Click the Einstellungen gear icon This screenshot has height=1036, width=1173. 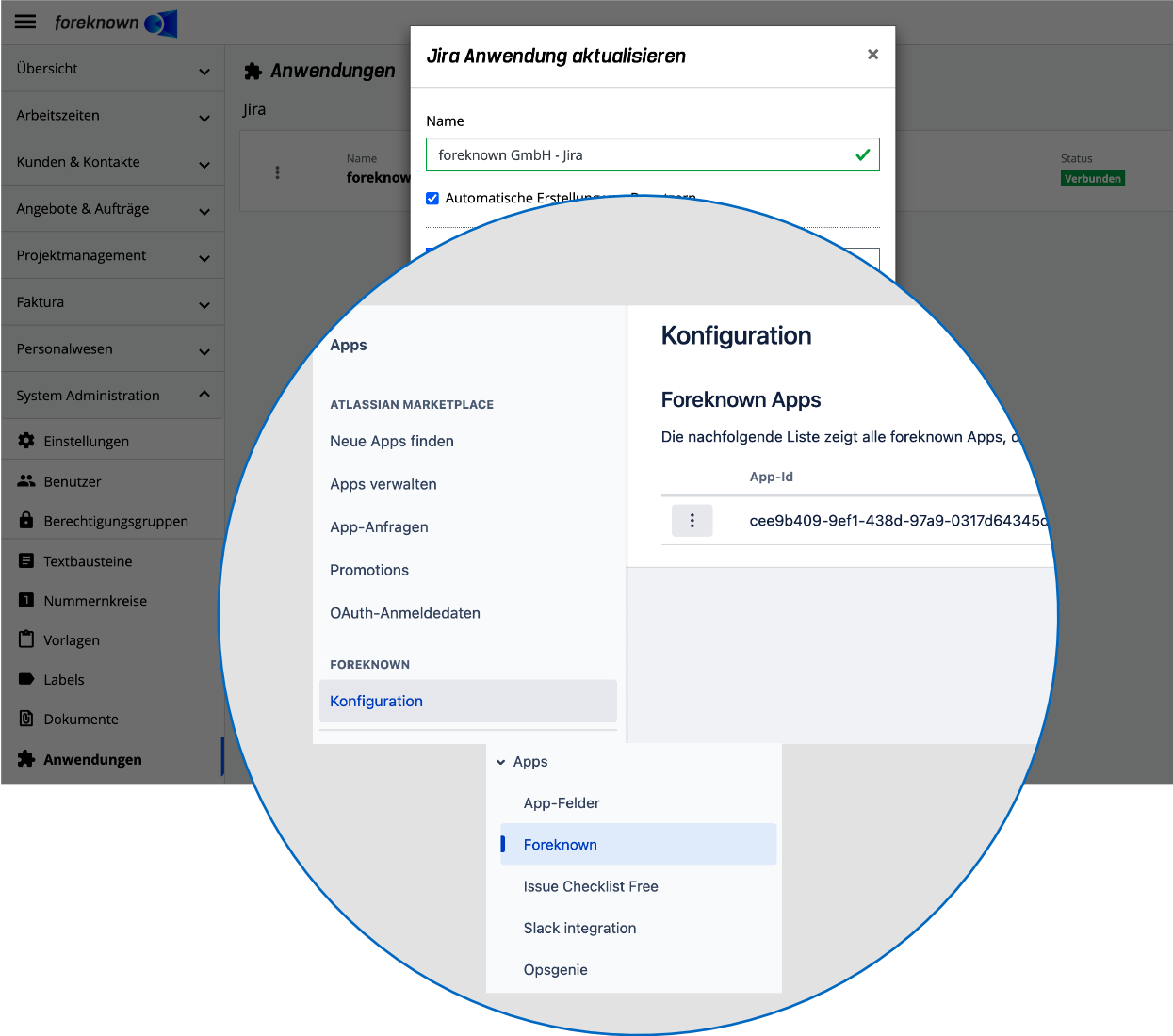coord(26,441)
